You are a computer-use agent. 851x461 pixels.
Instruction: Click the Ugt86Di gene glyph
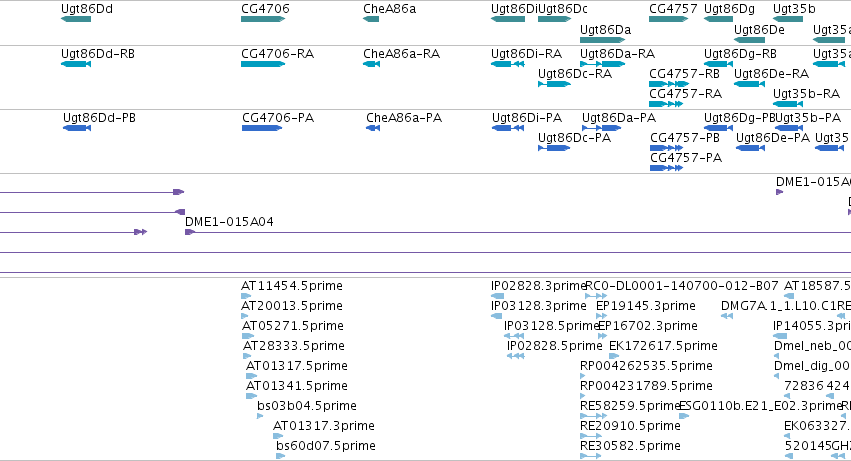pos(508,19)
